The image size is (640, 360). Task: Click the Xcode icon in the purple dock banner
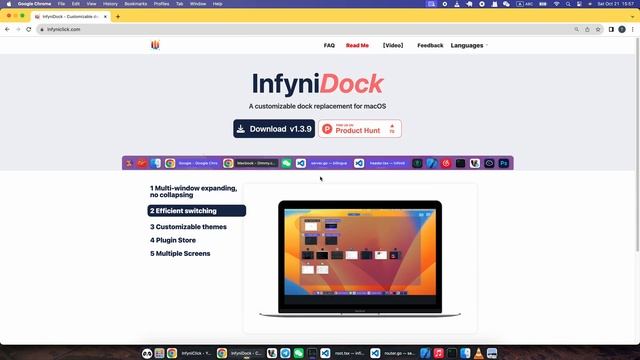tap(432, 163)
